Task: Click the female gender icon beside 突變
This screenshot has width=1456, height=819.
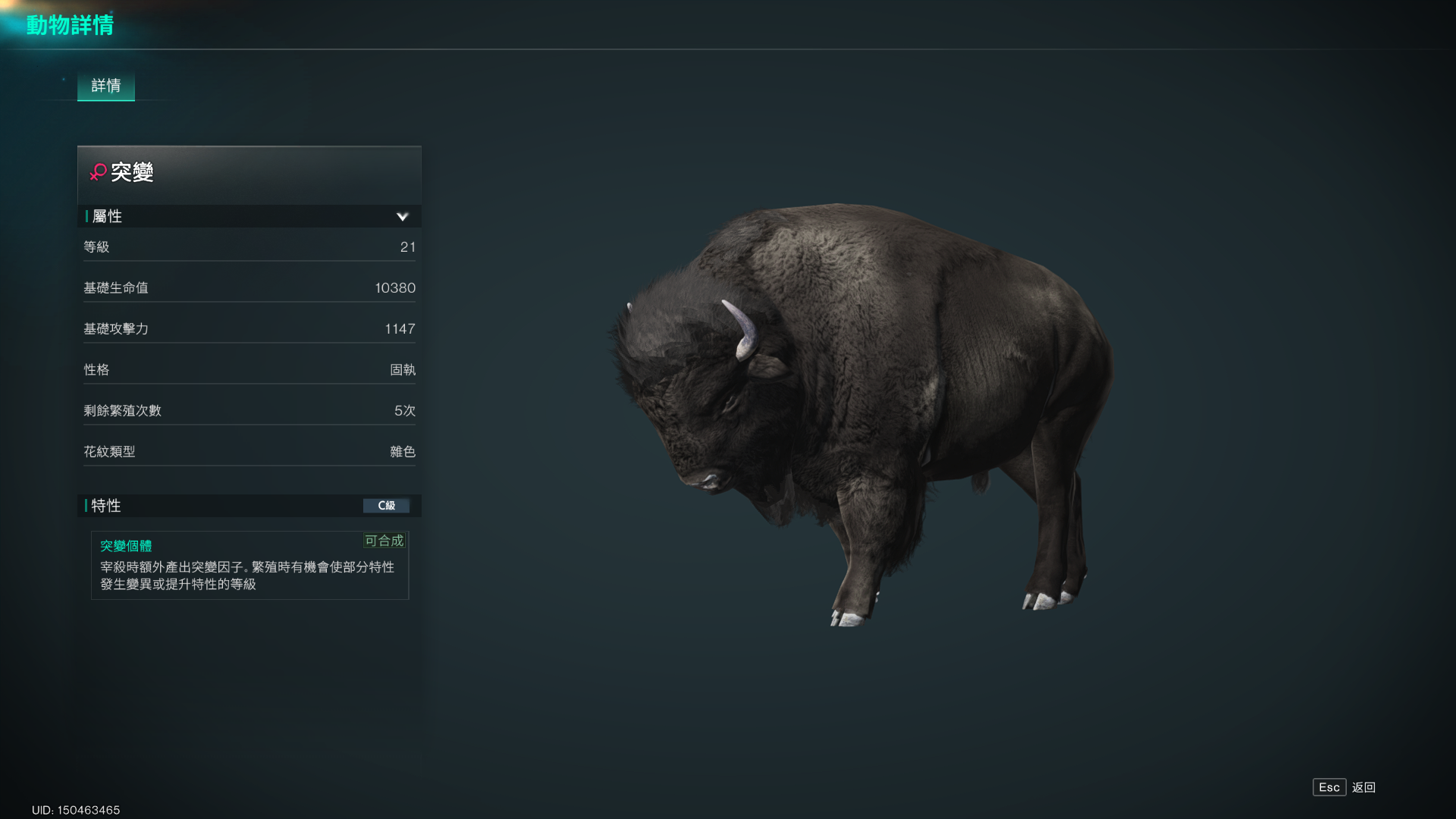Action: [98, 173]
